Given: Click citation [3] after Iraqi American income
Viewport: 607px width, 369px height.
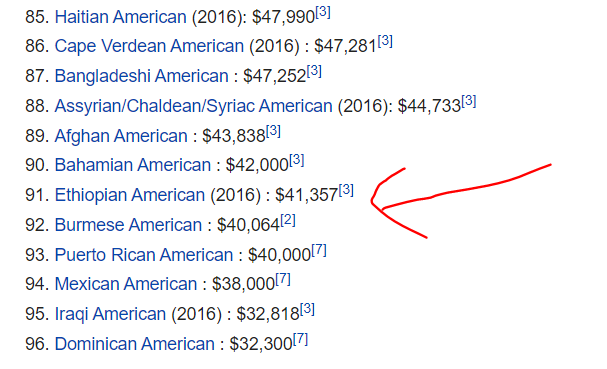Looking at the screenshot, I should pyautogui.click(x=307, y=309).
